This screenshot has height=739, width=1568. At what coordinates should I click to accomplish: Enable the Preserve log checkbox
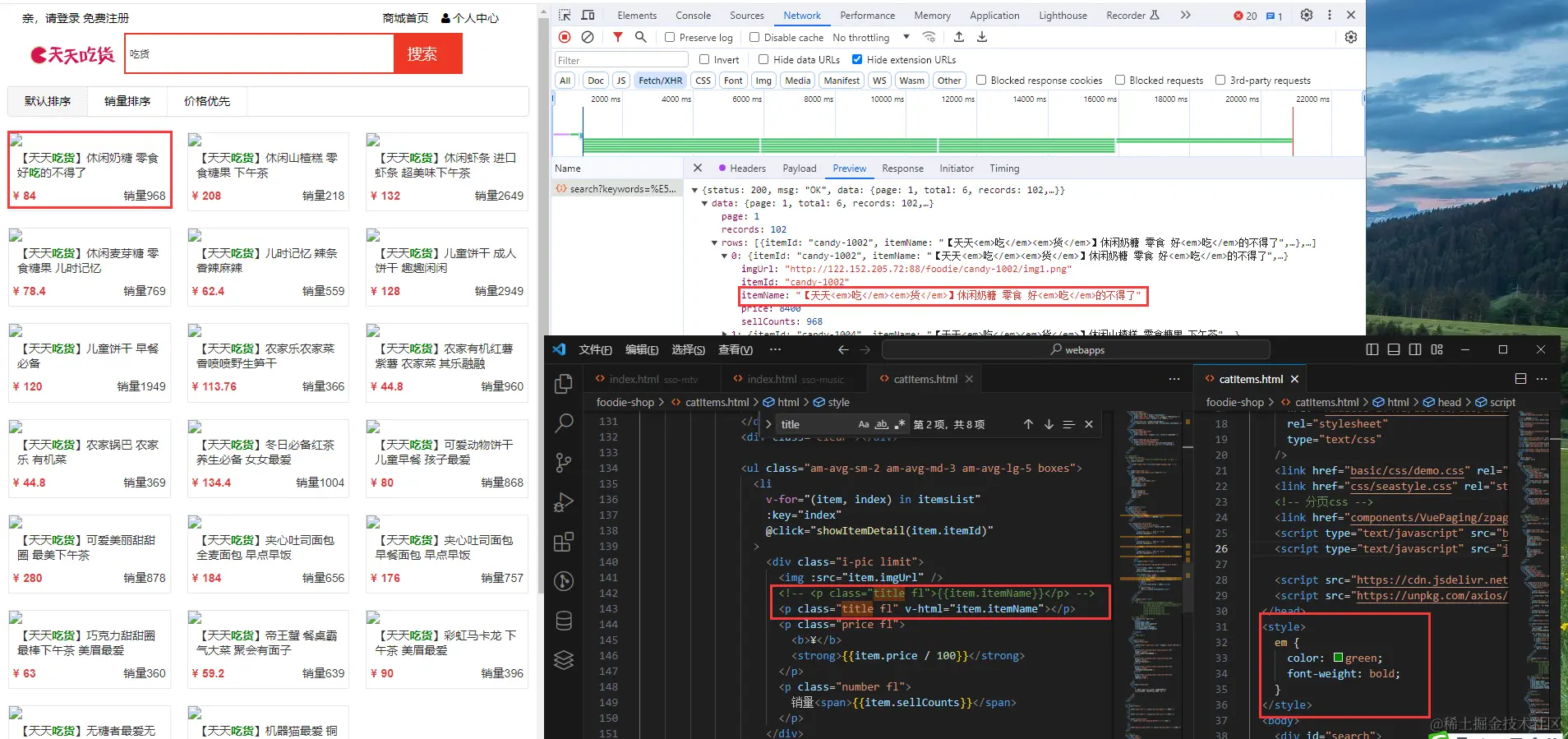[x=670, y=37]
